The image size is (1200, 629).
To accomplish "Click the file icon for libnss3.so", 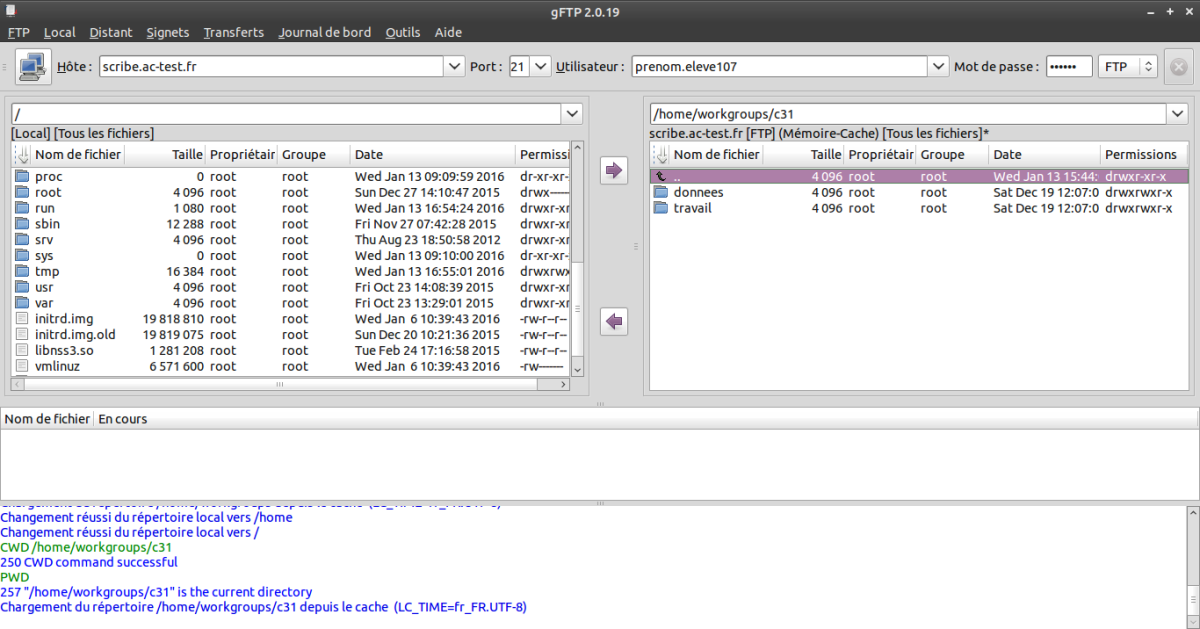I will (23, 351).
